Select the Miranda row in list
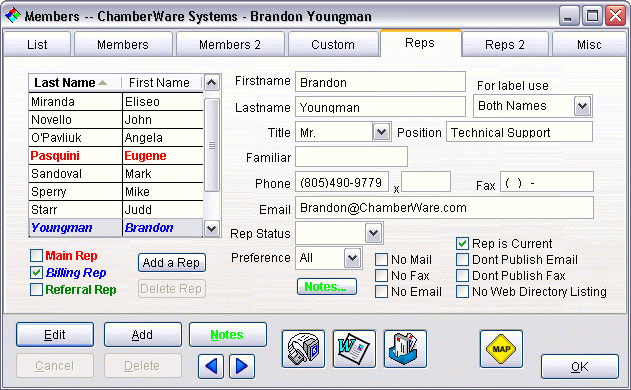Image resolution: width=631 pixels, height=390 pixels. click(116, 101)
